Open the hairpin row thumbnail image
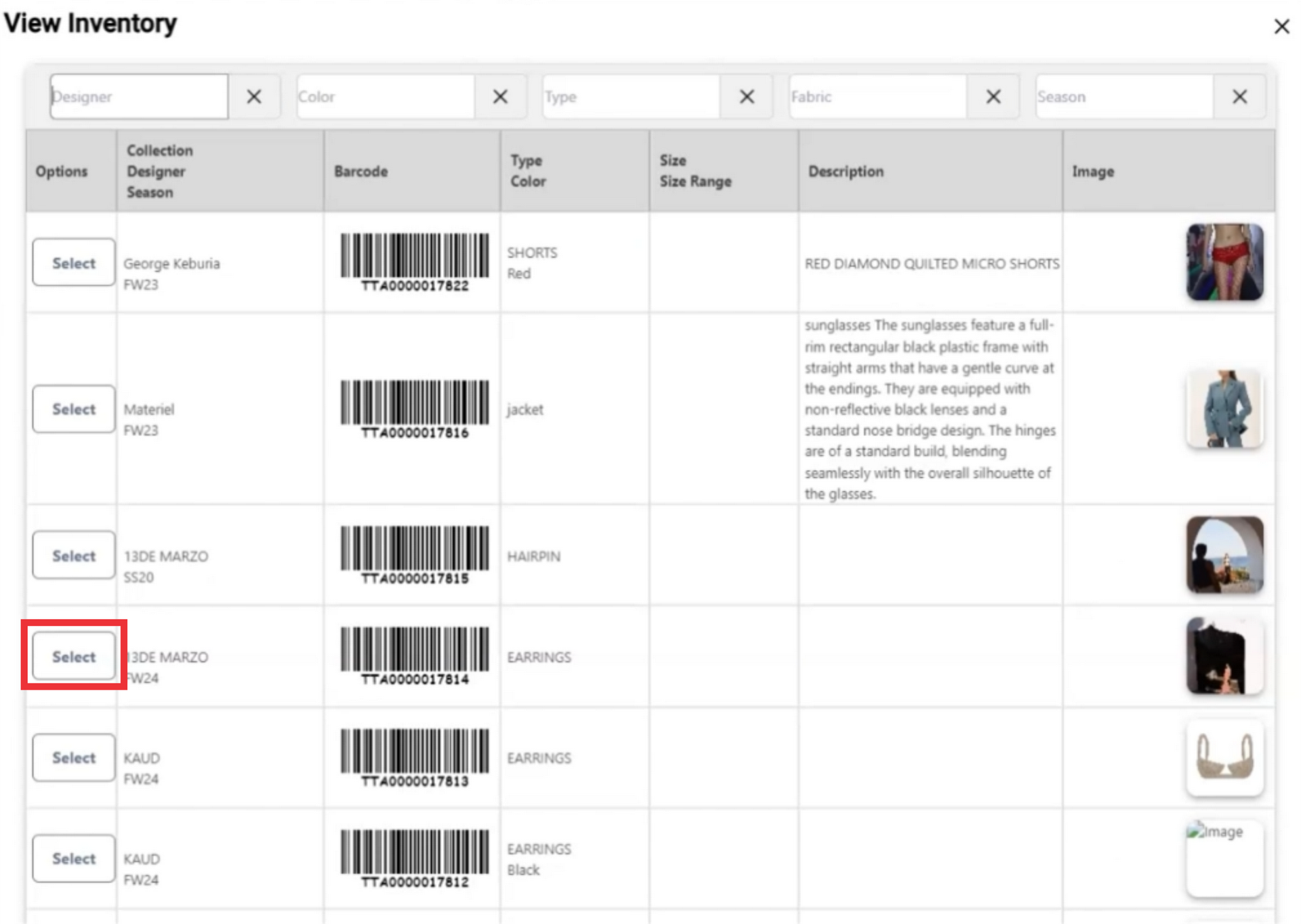The image size is (1301, 924). coord(1224,555)
